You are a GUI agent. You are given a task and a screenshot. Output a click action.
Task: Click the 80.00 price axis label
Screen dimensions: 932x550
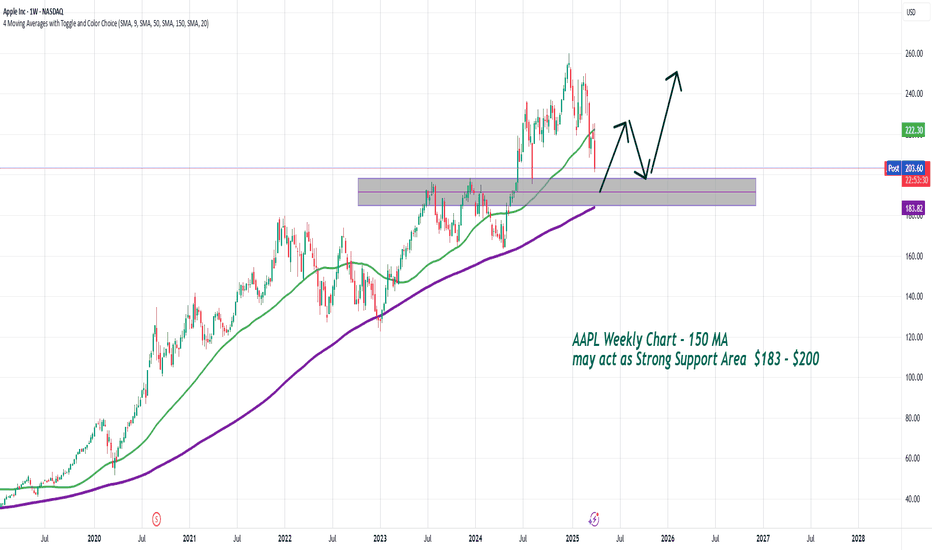(x=912, y=418)
